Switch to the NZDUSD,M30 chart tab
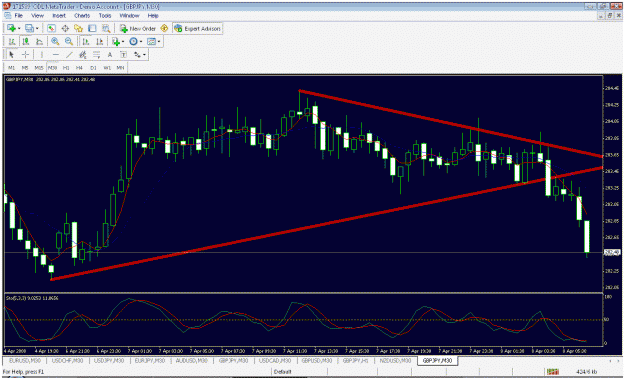The height and width of the screenshot is (378, 625). coord(395,360)
